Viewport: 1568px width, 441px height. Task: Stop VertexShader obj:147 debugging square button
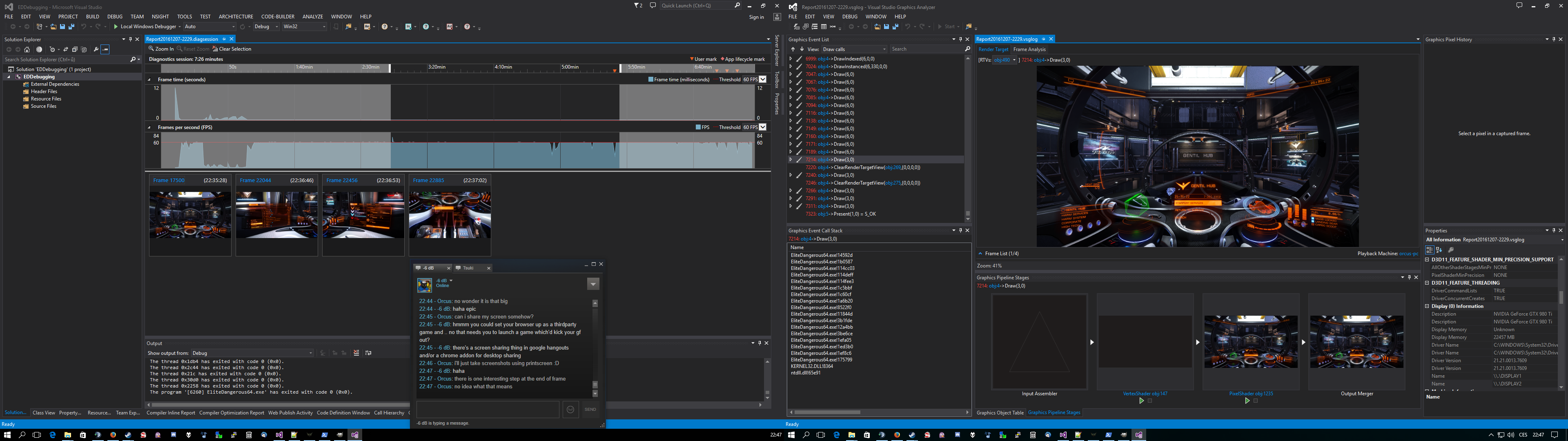(1150, 401)
